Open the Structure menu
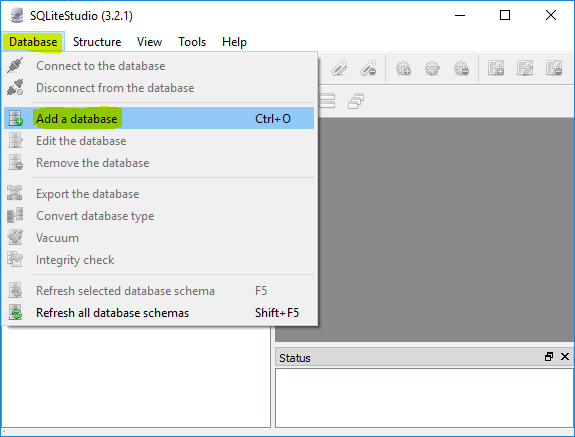Viewport: 575px width, 437px height. pos(97,42)
